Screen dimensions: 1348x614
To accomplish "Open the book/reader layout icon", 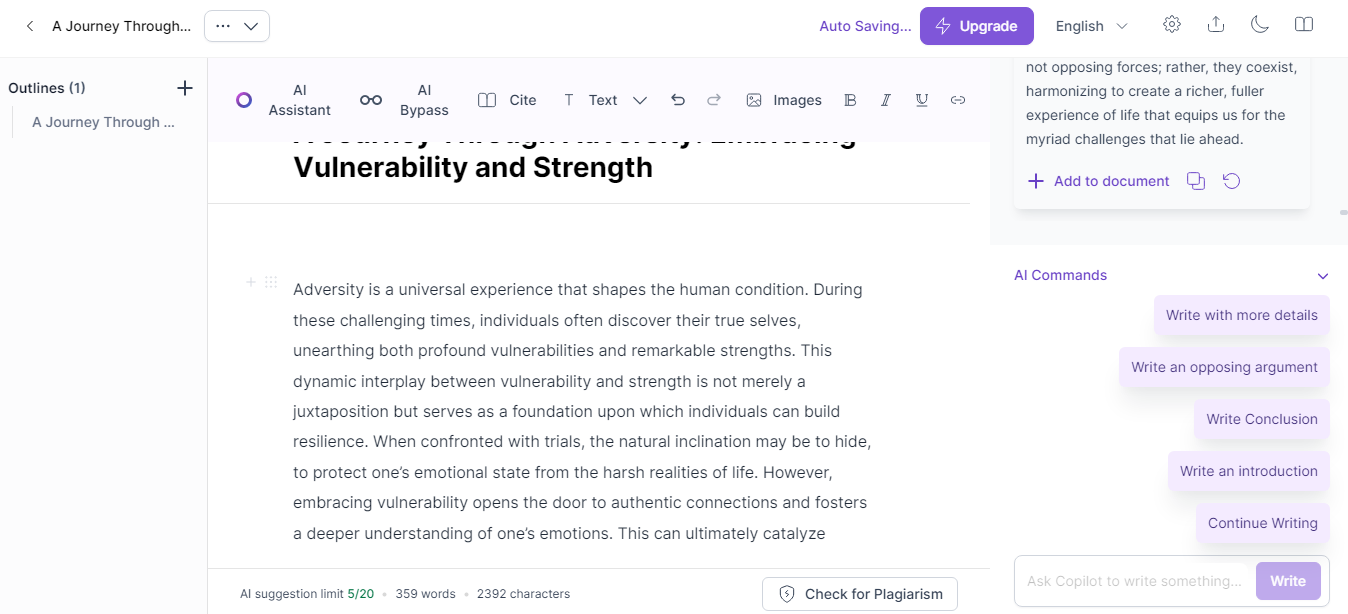I will [x=1303, y=25].
